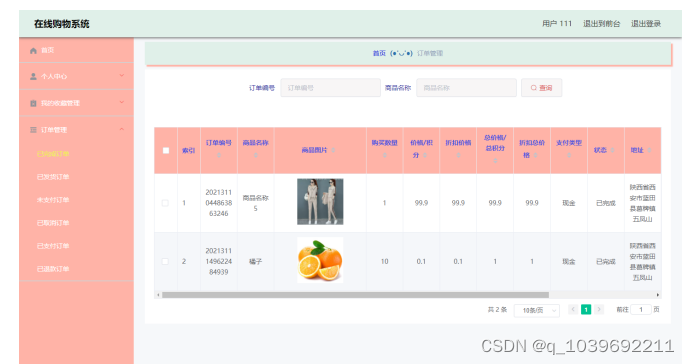689x364 pixels.
Task: Sort by 商品图片 column arrows
Action: click(x=334, y=150)
